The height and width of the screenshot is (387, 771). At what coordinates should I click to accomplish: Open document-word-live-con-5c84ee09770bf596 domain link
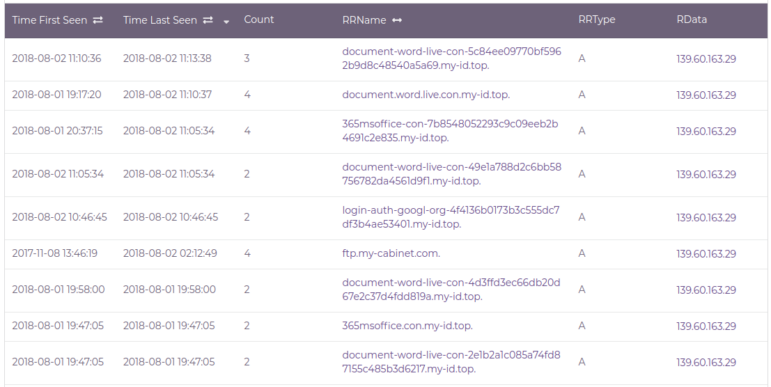(x=451, y=59)
